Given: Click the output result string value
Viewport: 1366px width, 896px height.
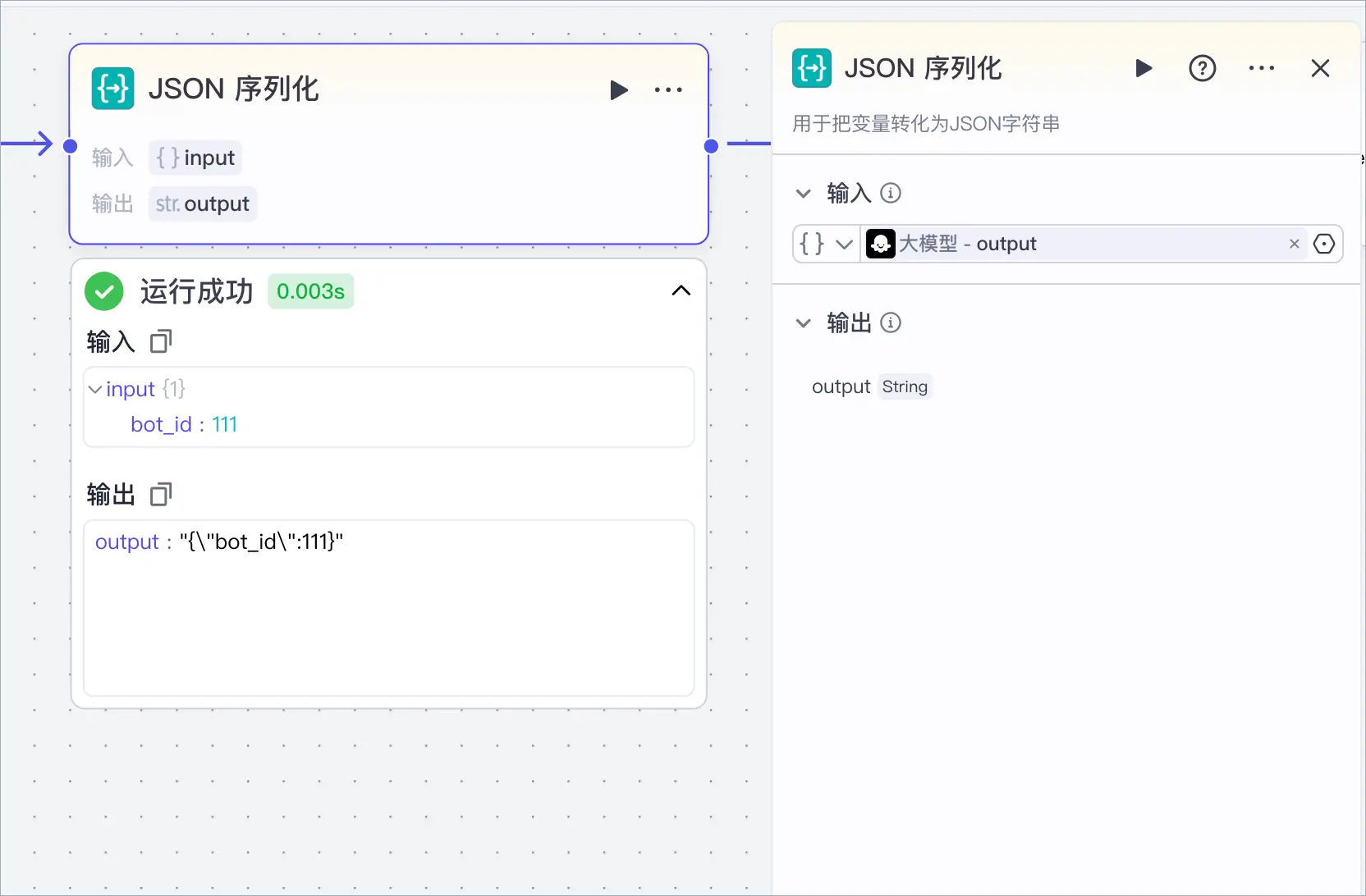Looking at the screenshot, I should click(x=261, y=542).
